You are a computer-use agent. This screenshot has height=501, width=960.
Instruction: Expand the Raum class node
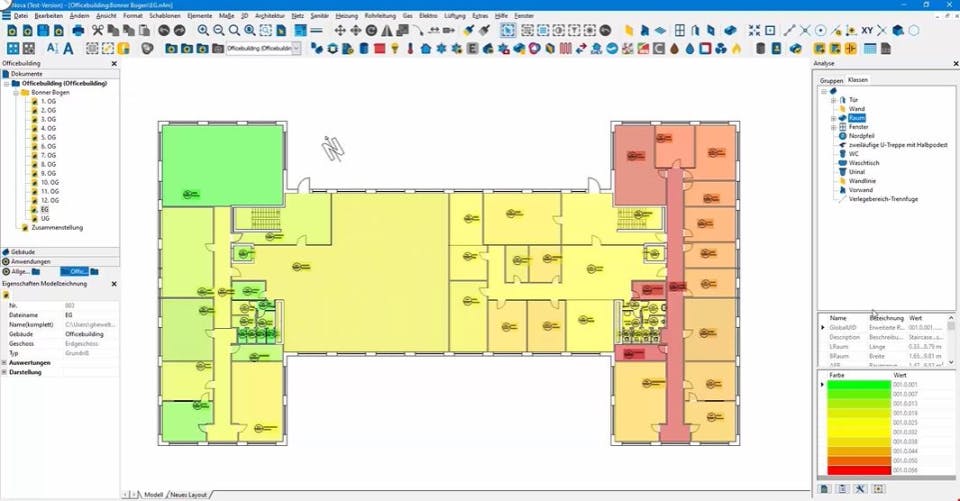[x=833, y=118]
